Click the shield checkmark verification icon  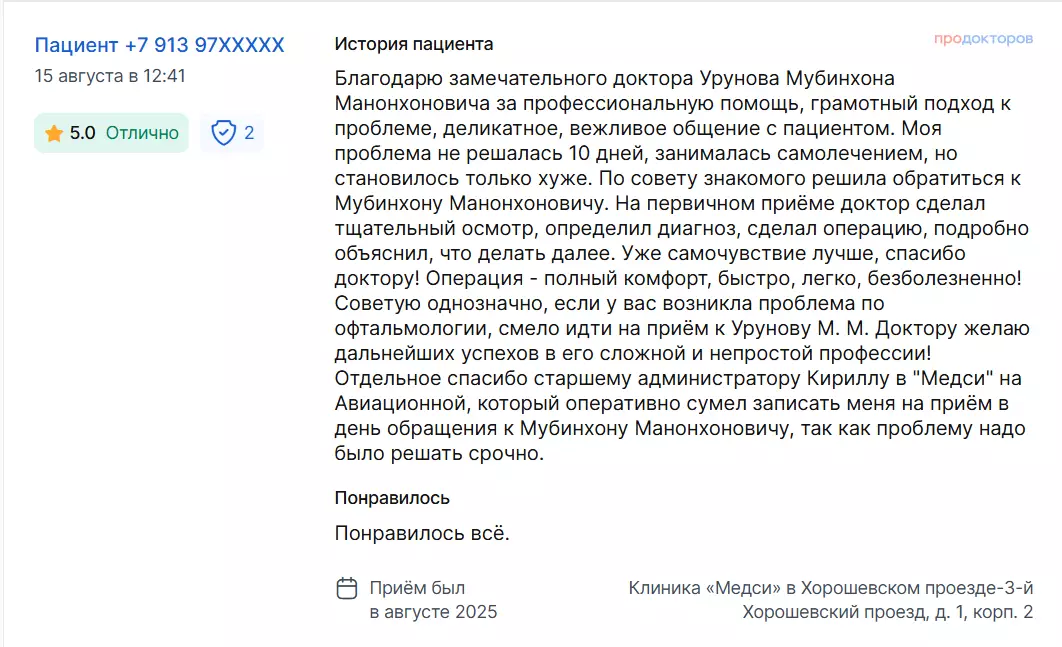pos(223,133)
